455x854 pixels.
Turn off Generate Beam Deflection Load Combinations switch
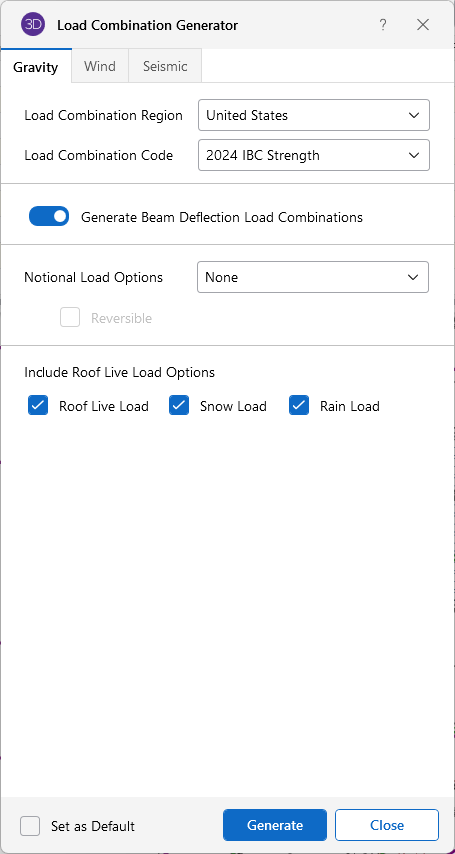click(x=49, y=216)
